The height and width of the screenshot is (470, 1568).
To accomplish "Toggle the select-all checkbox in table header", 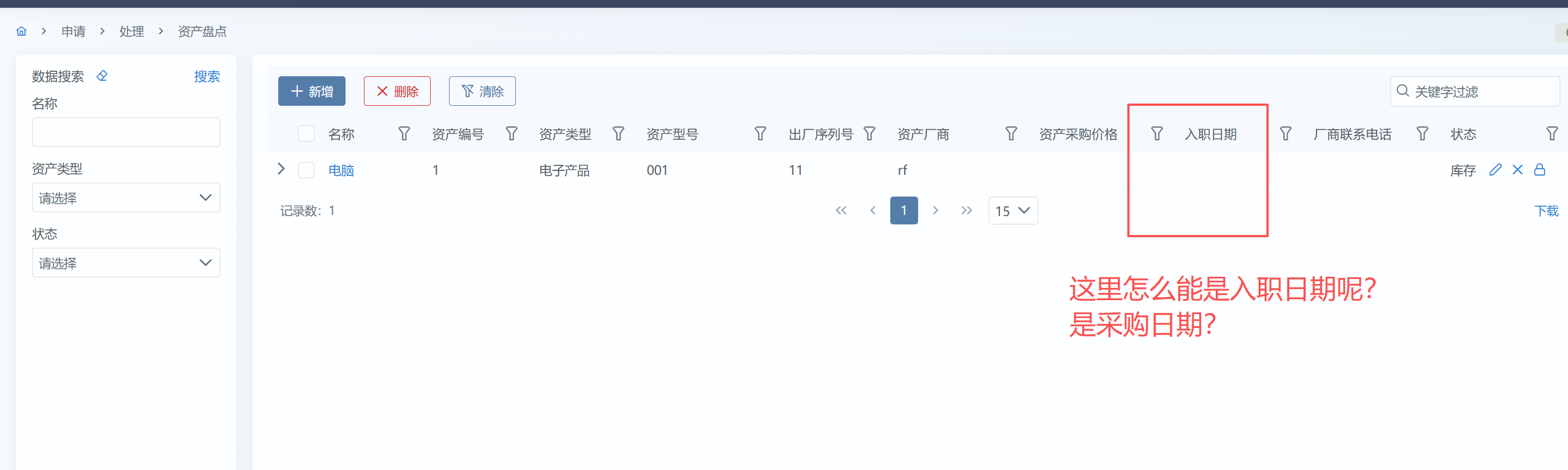I will 306,134.
